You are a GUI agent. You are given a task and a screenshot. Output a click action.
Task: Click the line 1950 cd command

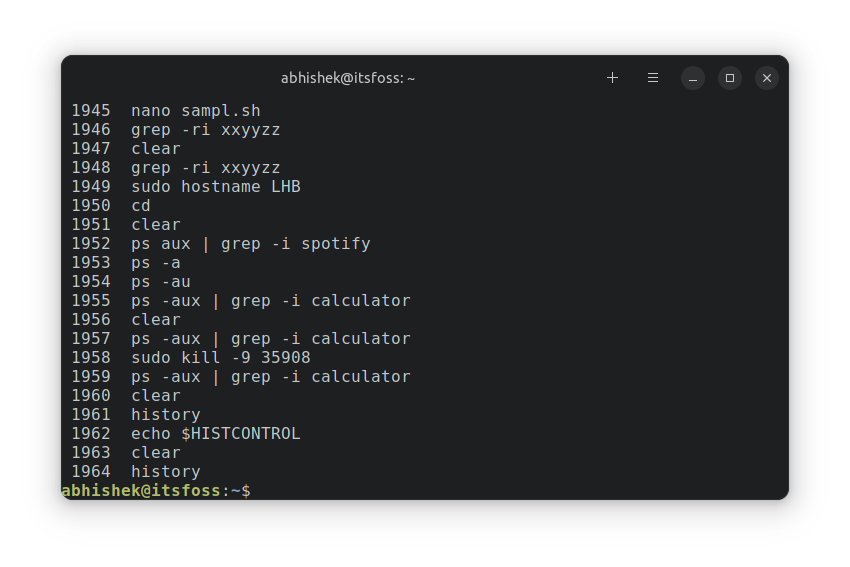pos(111,205)
